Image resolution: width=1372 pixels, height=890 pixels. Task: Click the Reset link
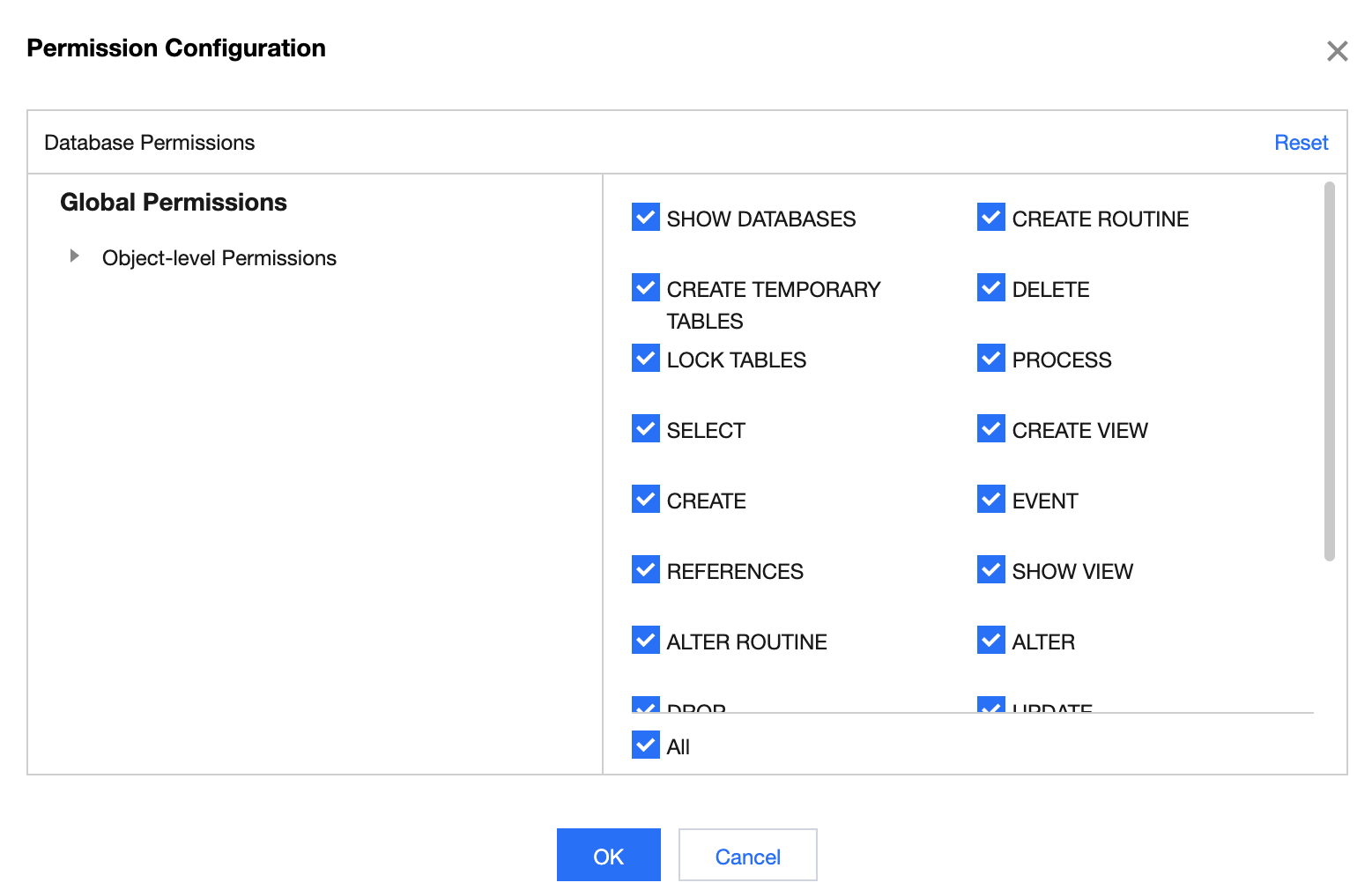1301,143
